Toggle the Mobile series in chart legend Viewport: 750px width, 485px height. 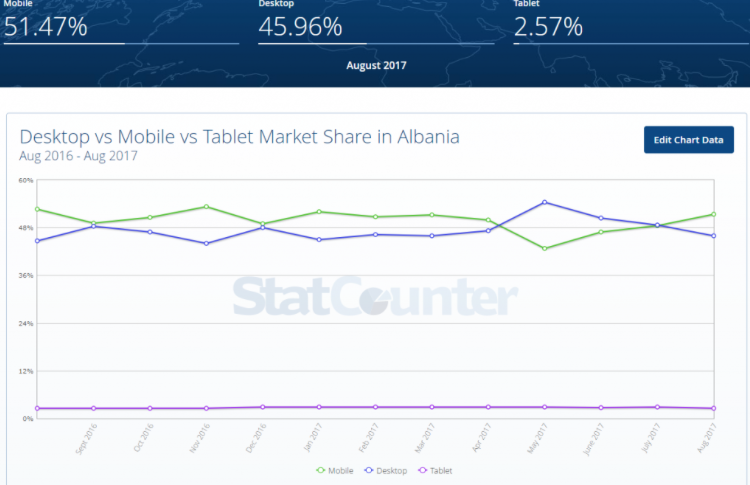338,469
